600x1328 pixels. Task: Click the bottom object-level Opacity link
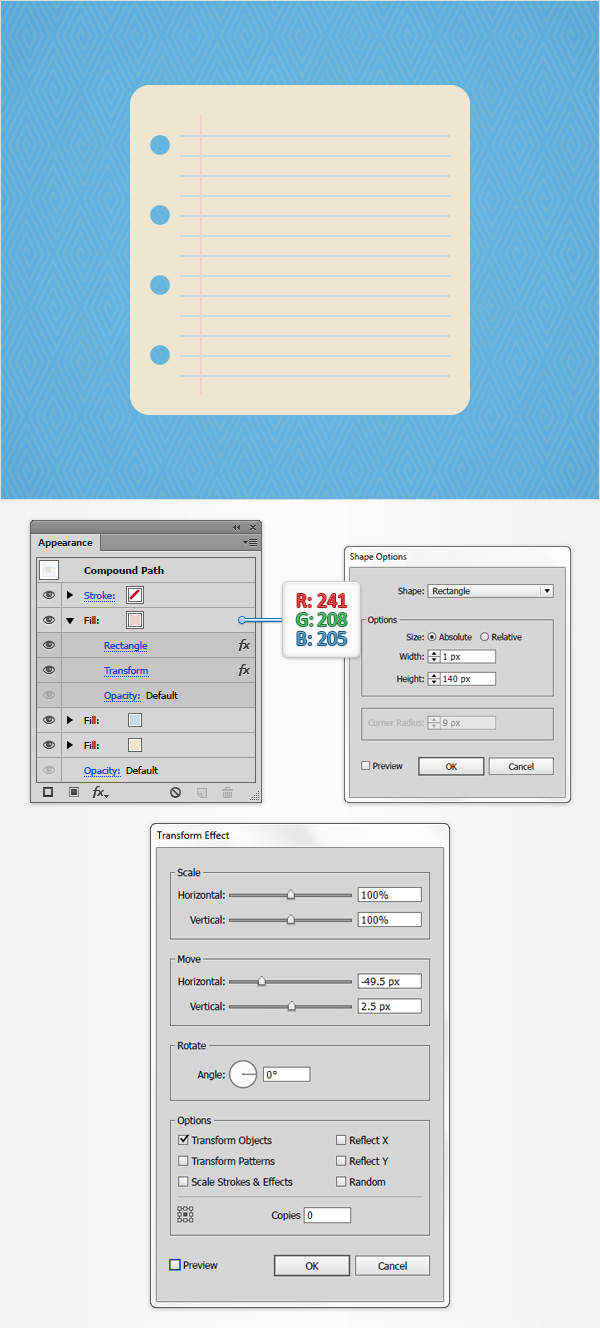pos(102,770)
